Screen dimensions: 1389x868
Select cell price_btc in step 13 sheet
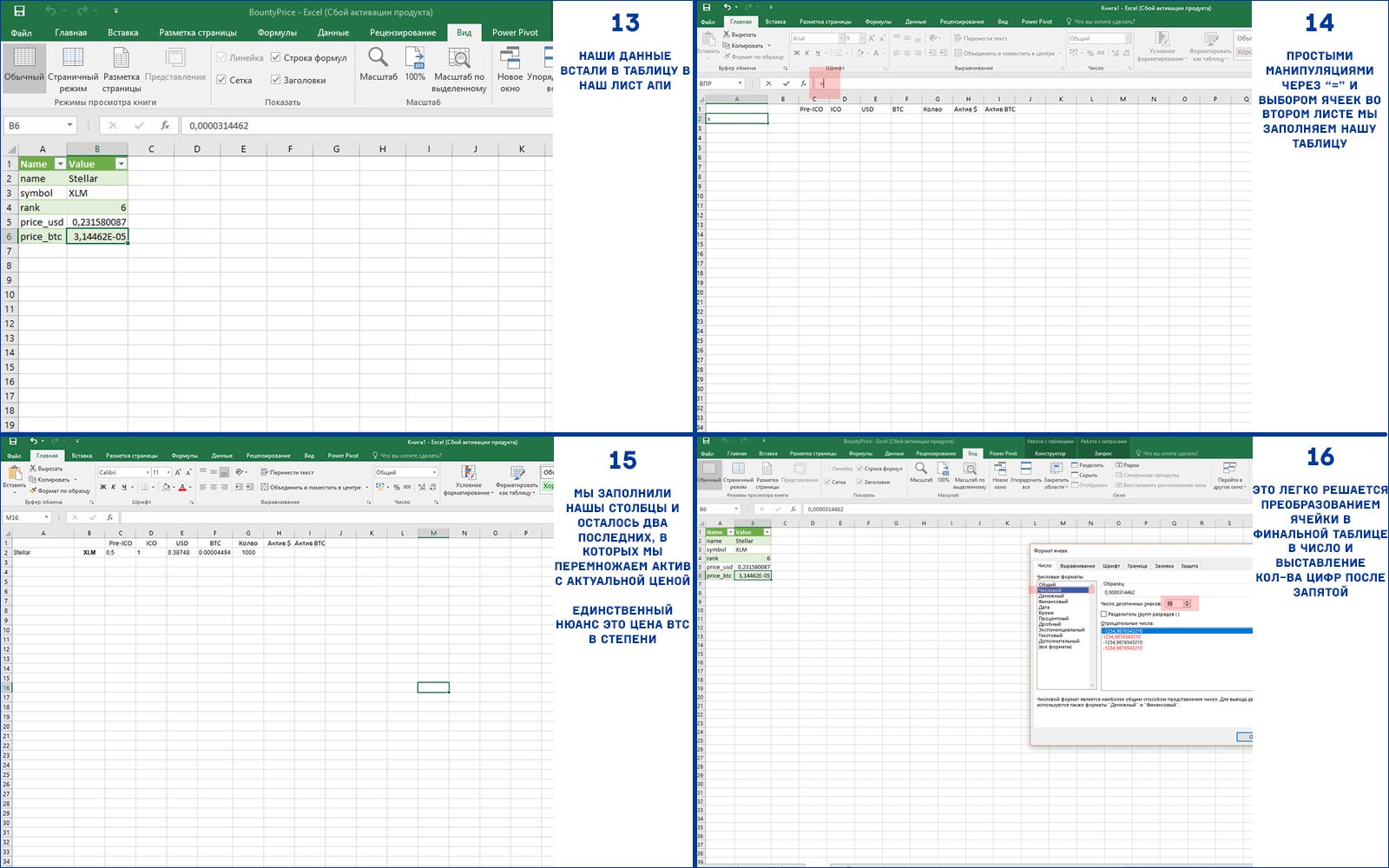coord(42,236)
